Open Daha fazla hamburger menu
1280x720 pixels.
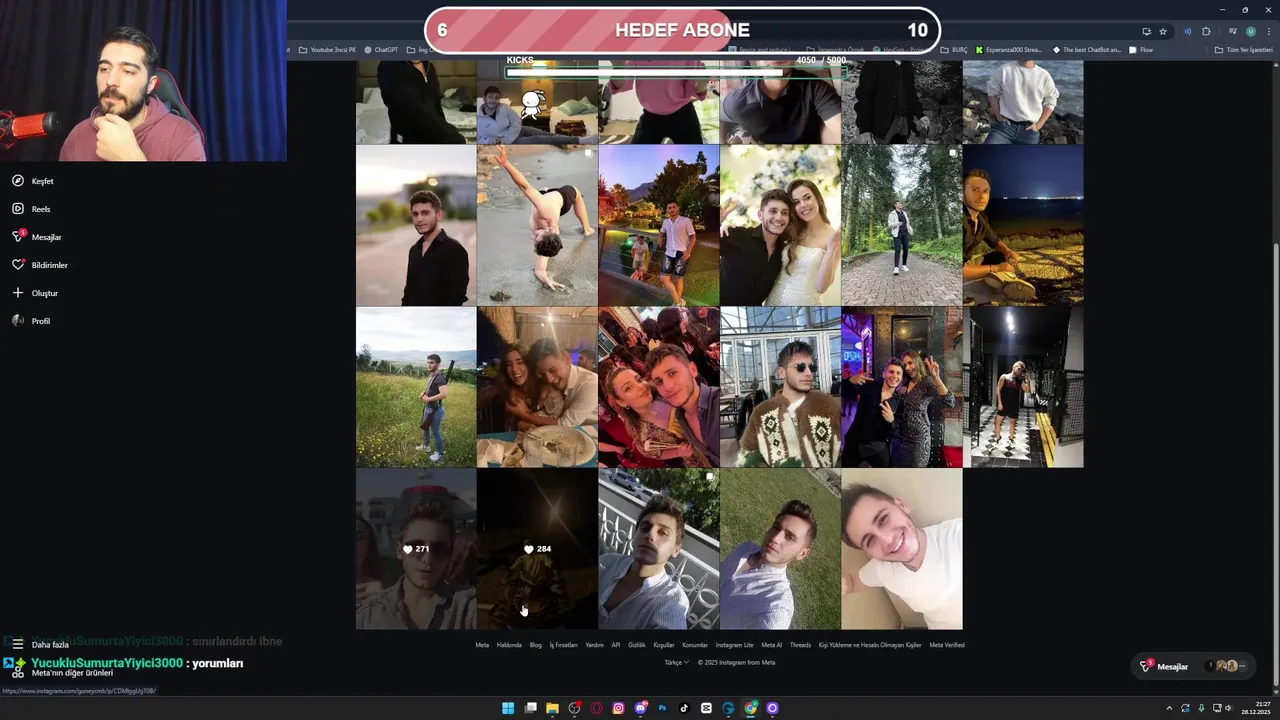(40, 645)
